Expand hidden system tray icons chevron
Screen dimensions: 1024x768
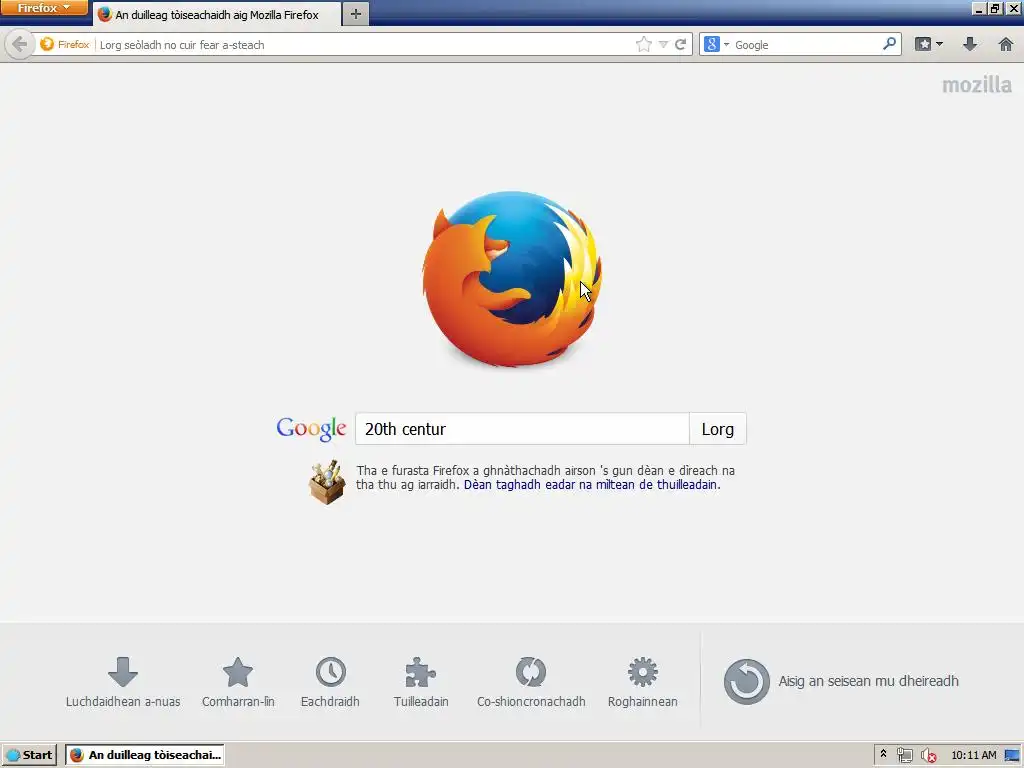(x=883, y=754)
